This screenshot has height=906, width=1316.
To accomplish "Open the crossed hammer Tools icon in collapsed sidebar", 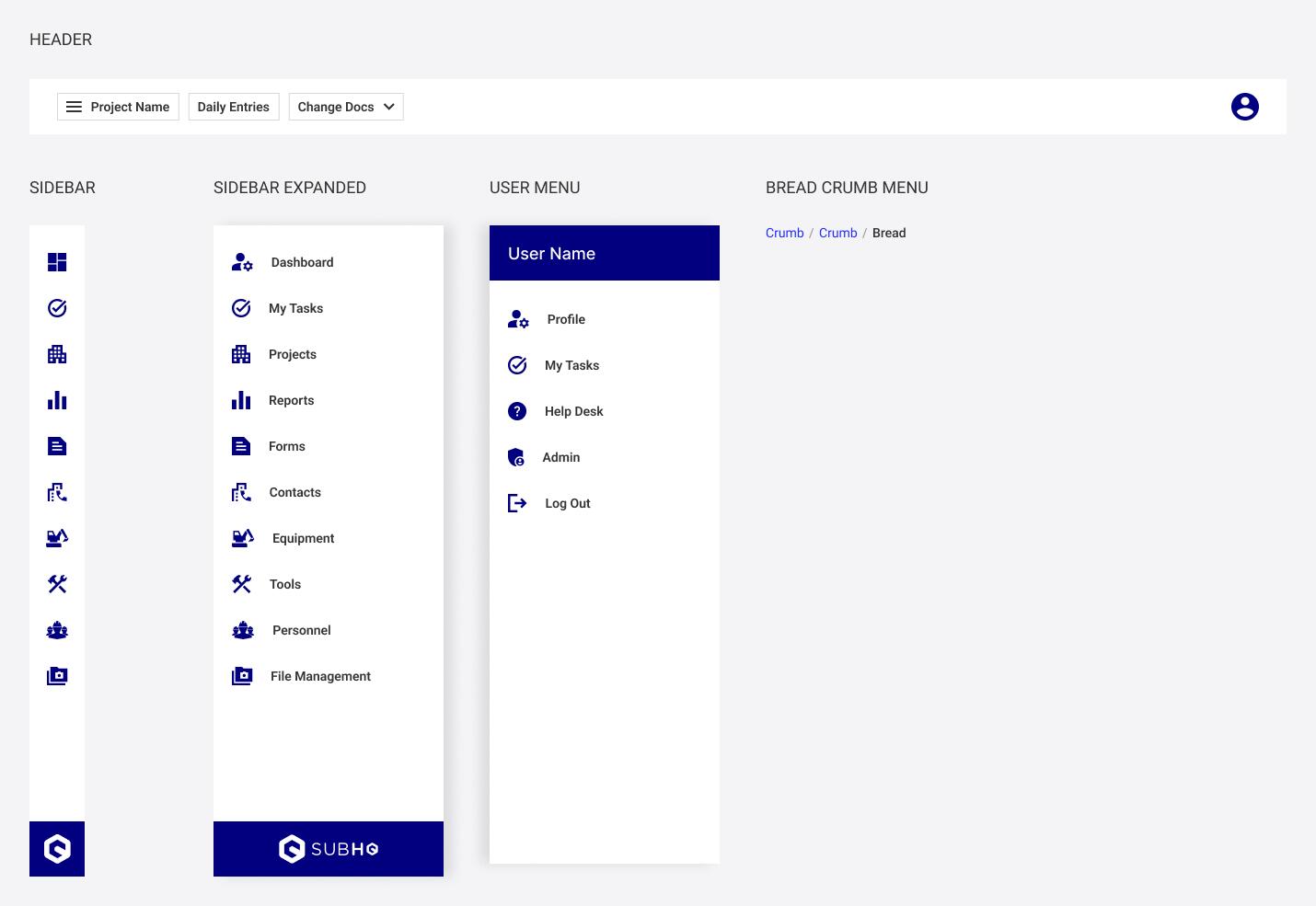I will [57, 584].
